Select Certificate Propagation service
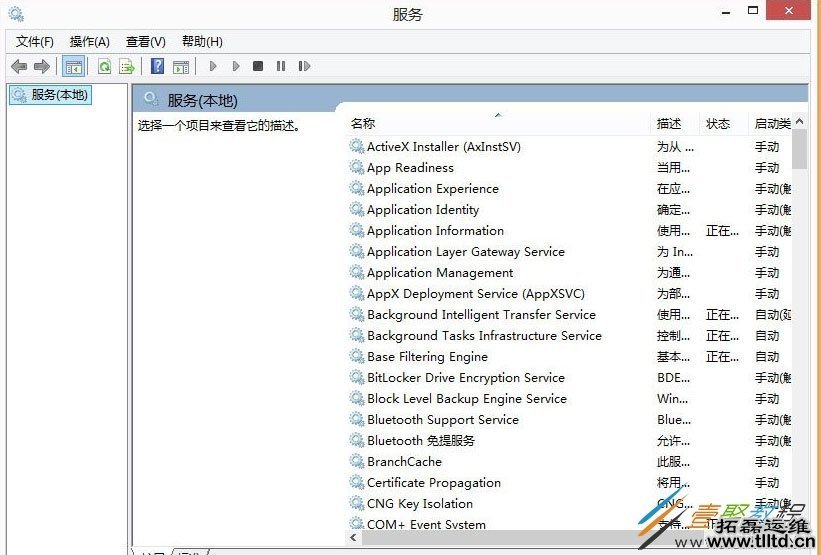Screen dimensions: 821x555 [434, 482]
